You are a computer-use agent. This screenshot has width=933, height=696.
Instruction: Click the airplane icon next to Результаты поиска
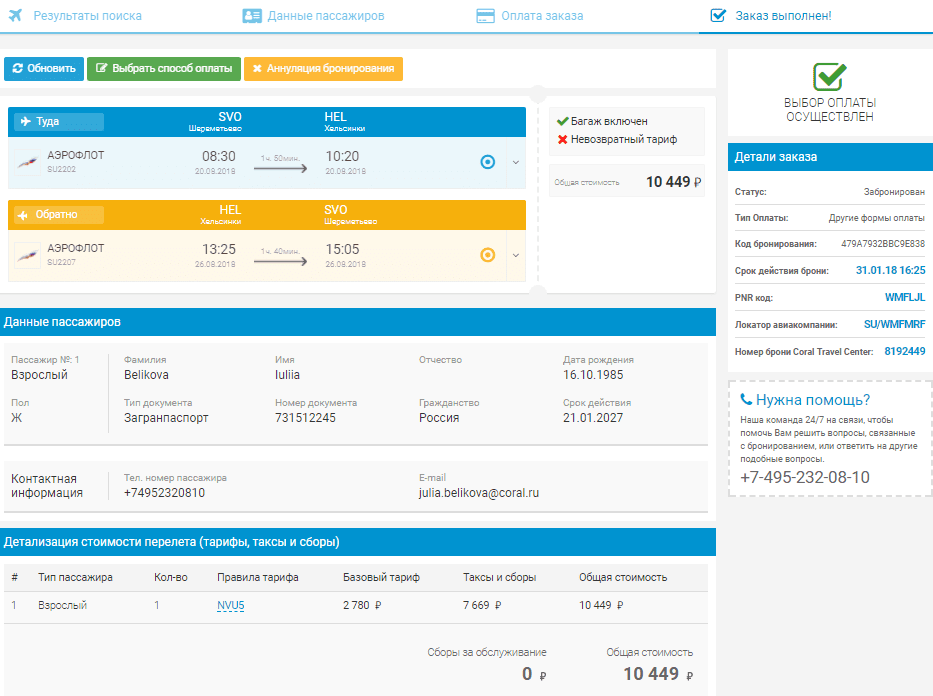pyautogui.click(x=15, y=15)
